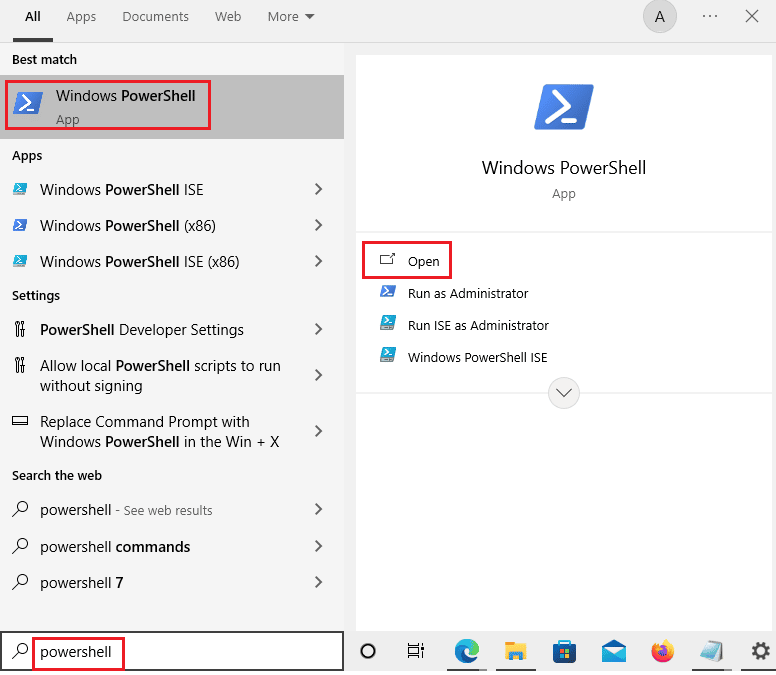
Task: Open Settings gear on taskbar
Action: [761, 651]
